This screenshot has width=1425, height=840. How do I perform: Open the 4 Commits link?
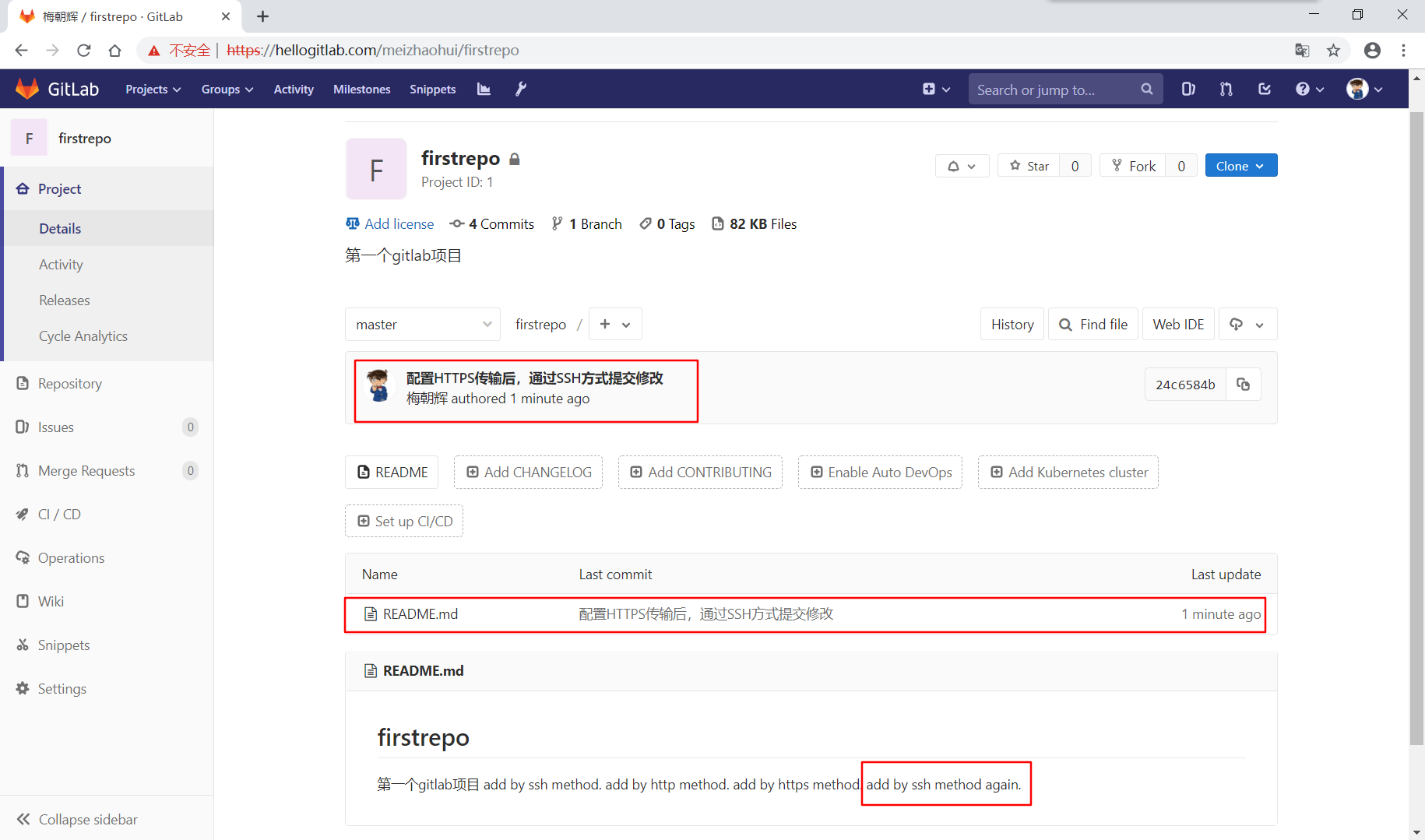[x=492, y=223]
